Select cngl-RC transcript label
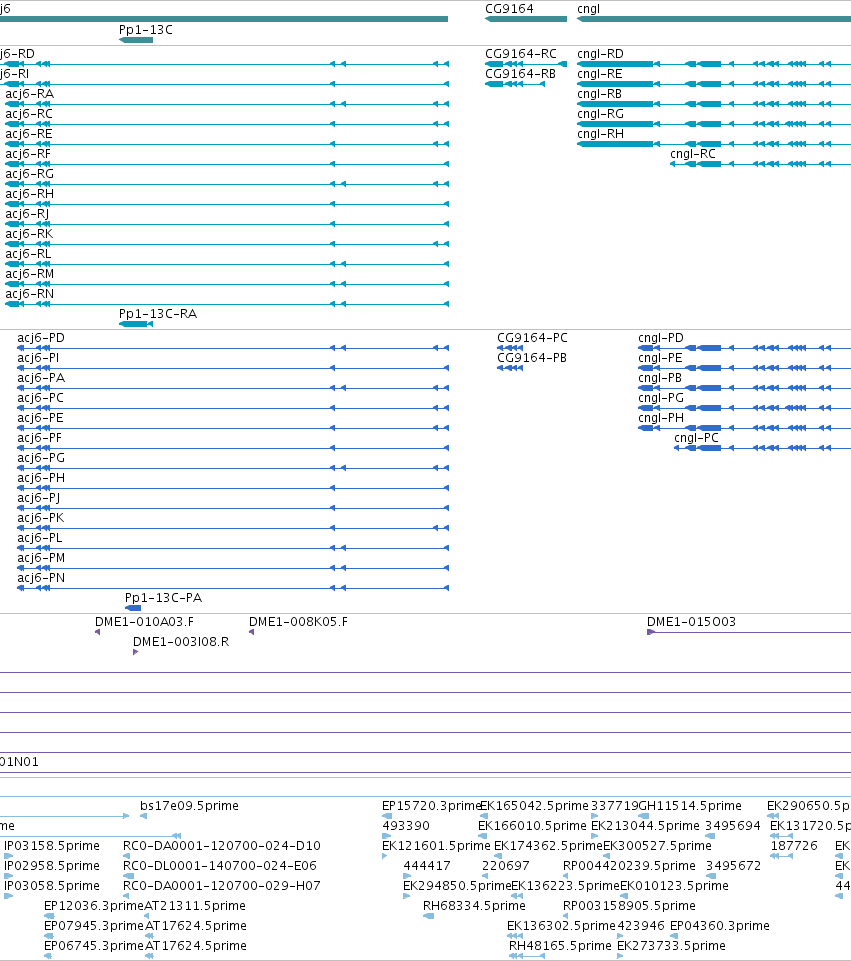This screenshot has width=851, height=961. coord(693,154)
